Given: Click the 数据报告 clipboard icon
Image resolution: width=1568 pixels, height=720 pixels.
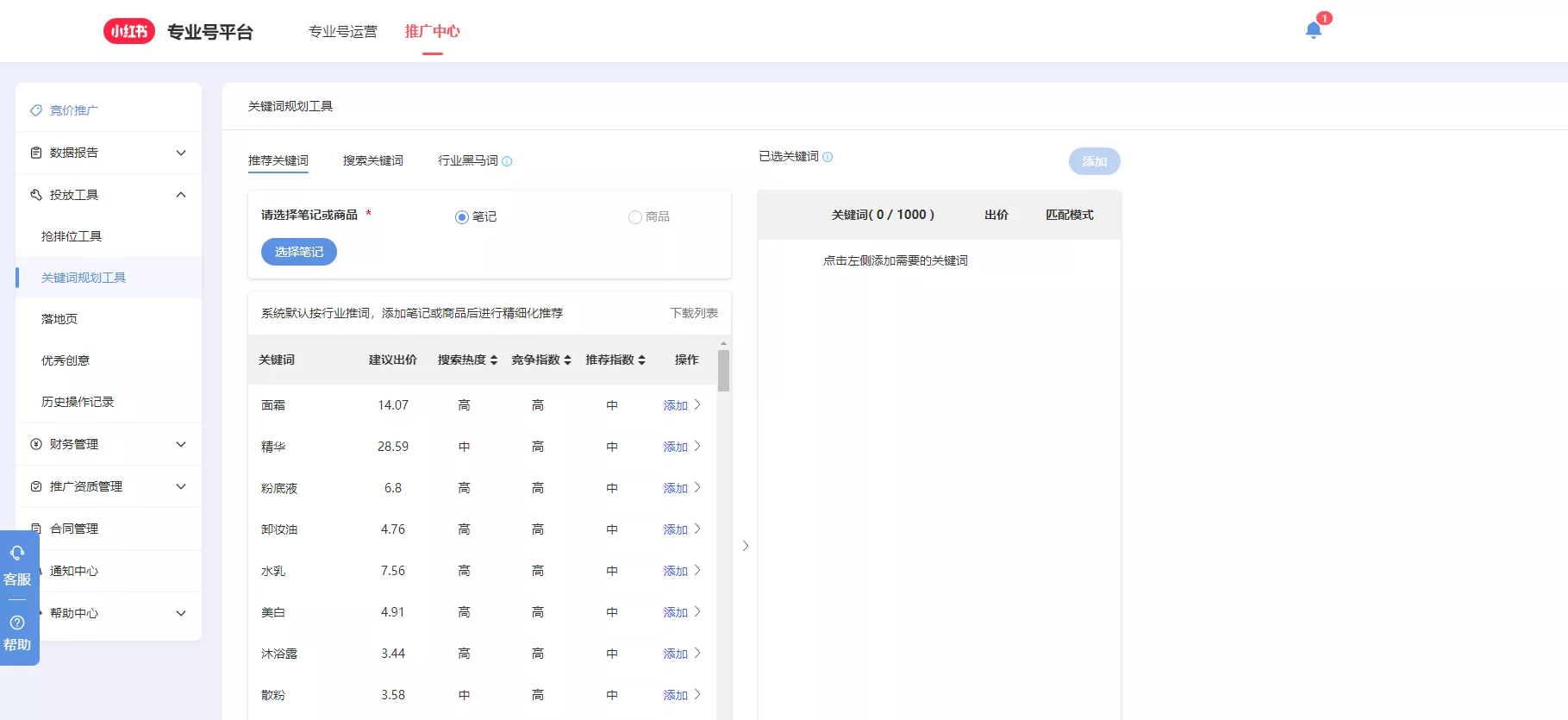Looking at the screenshot, I should coord(36,153).
